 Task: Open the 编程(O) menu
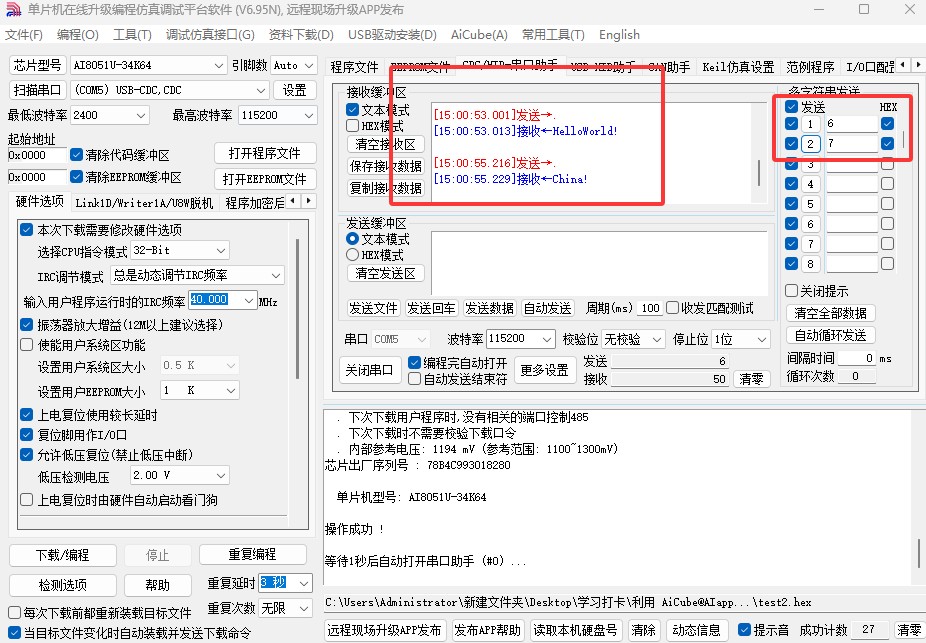[x=77, y=35]
